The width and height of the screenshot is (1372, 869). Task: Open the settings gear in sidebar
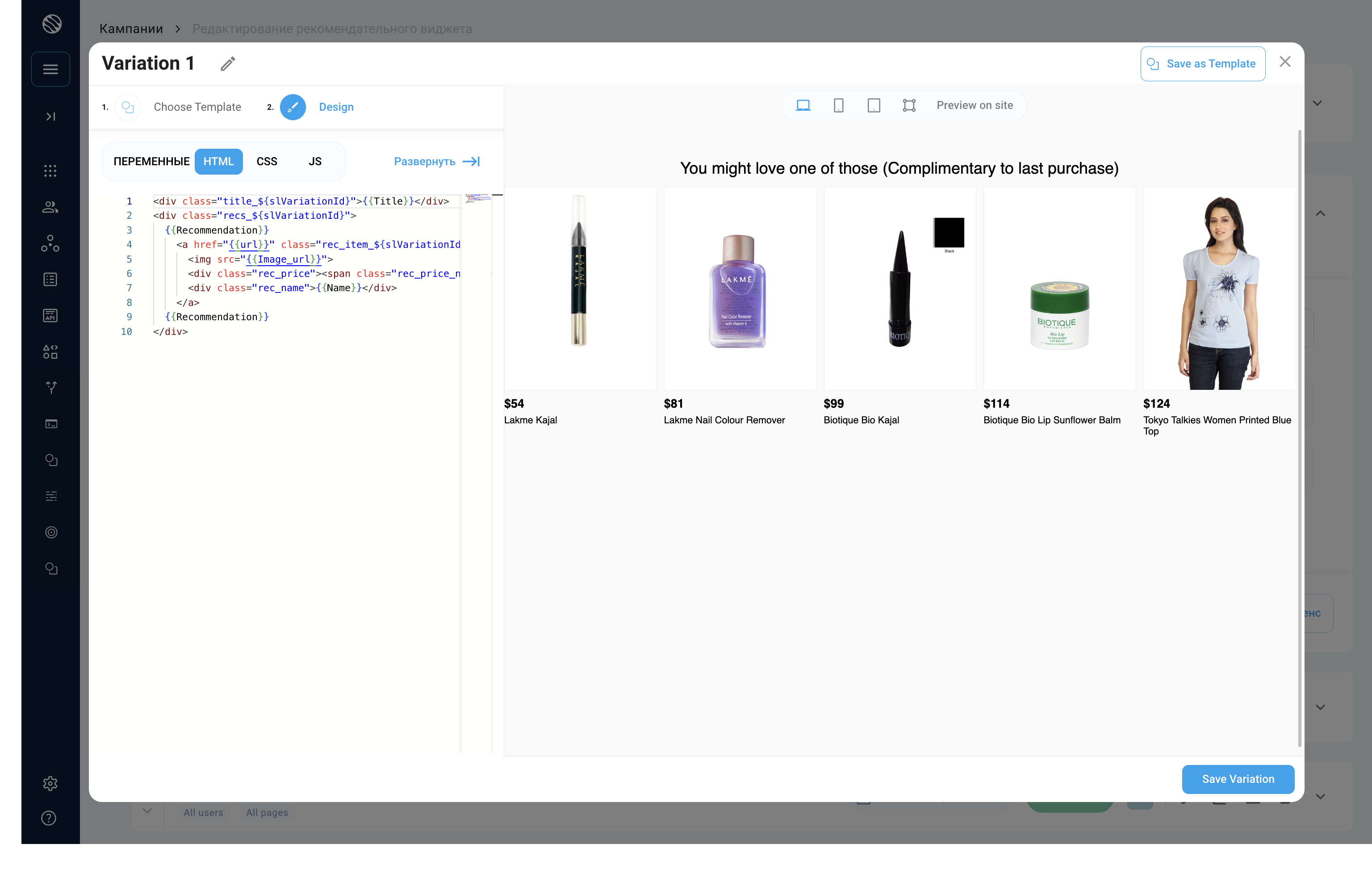(x=50, y=783)
